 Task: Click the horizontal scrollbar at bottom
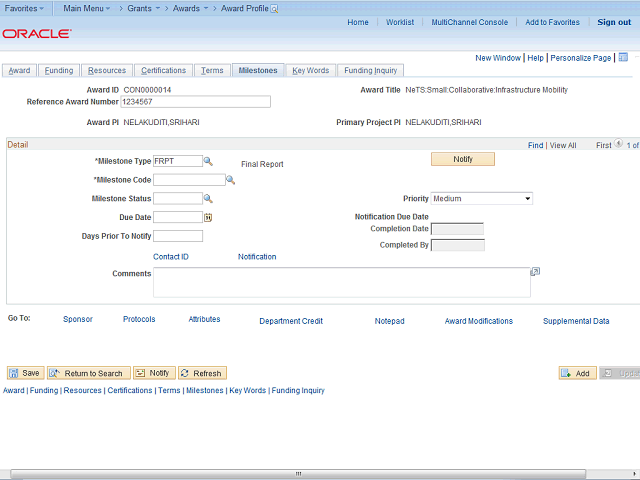(x=298, y=474)
